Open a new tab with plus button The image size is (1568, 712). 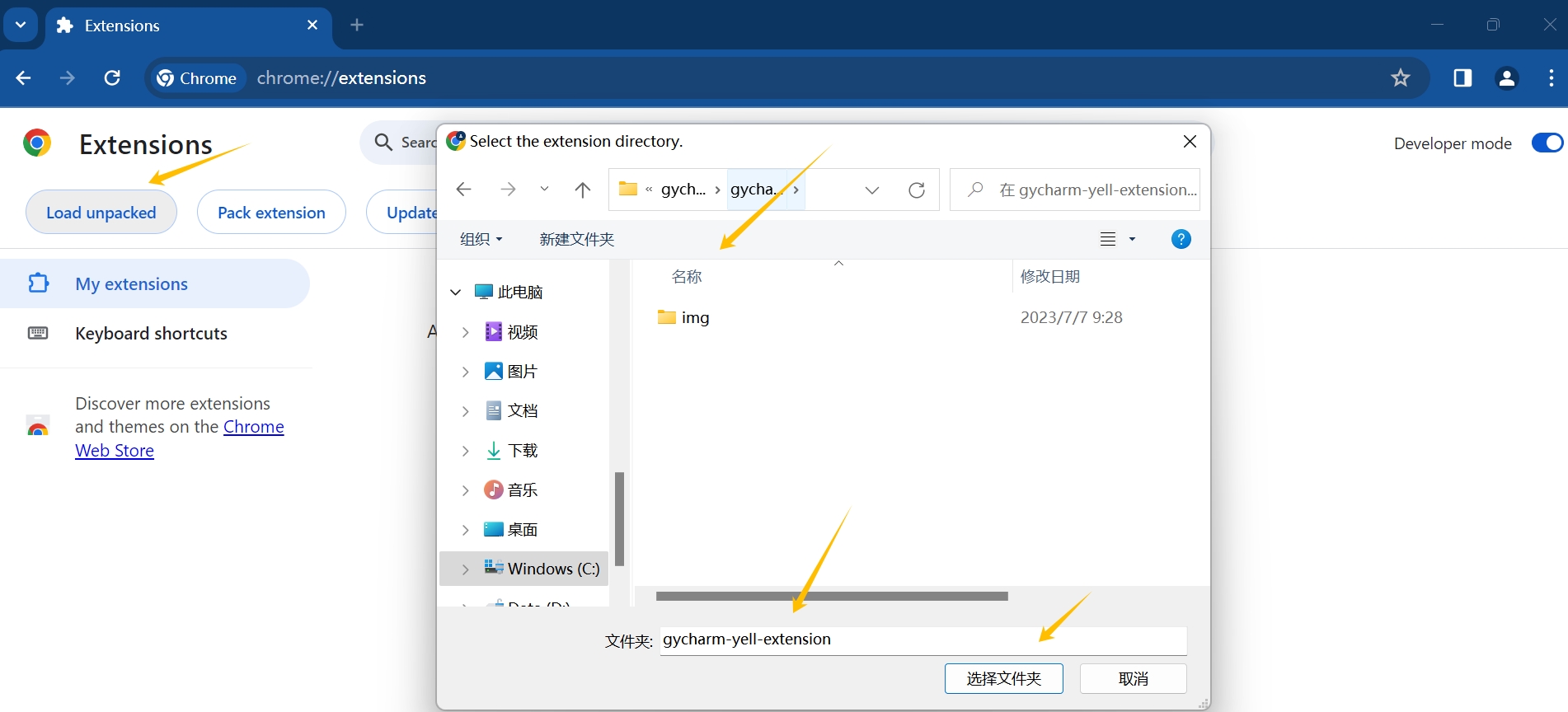click(357, 25)
